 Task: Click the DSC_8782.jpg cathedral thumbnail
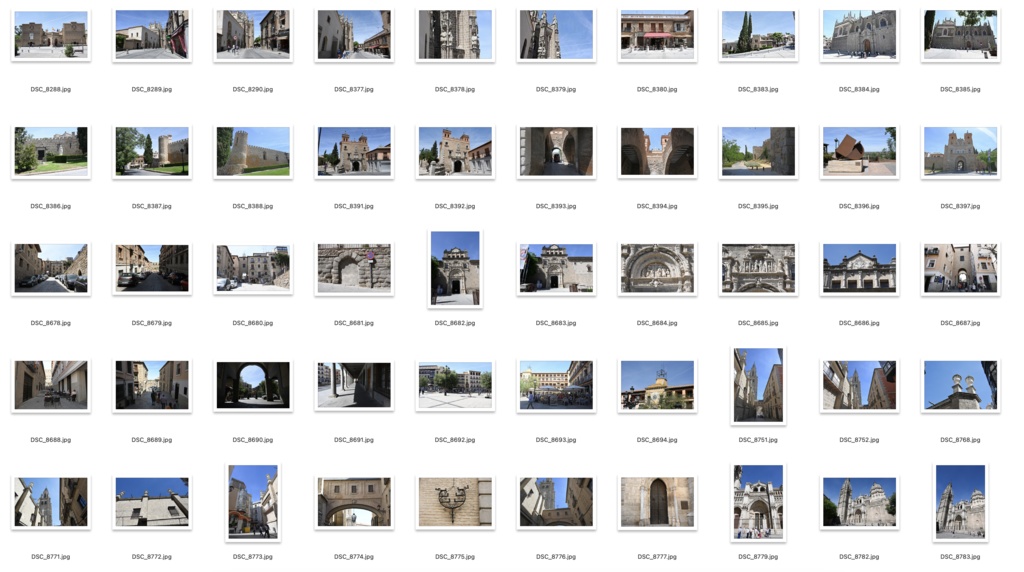tap(859, 502)
